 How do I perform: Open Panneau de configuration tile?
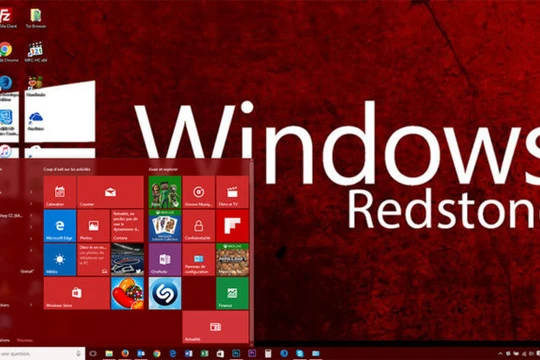point(199,259)
